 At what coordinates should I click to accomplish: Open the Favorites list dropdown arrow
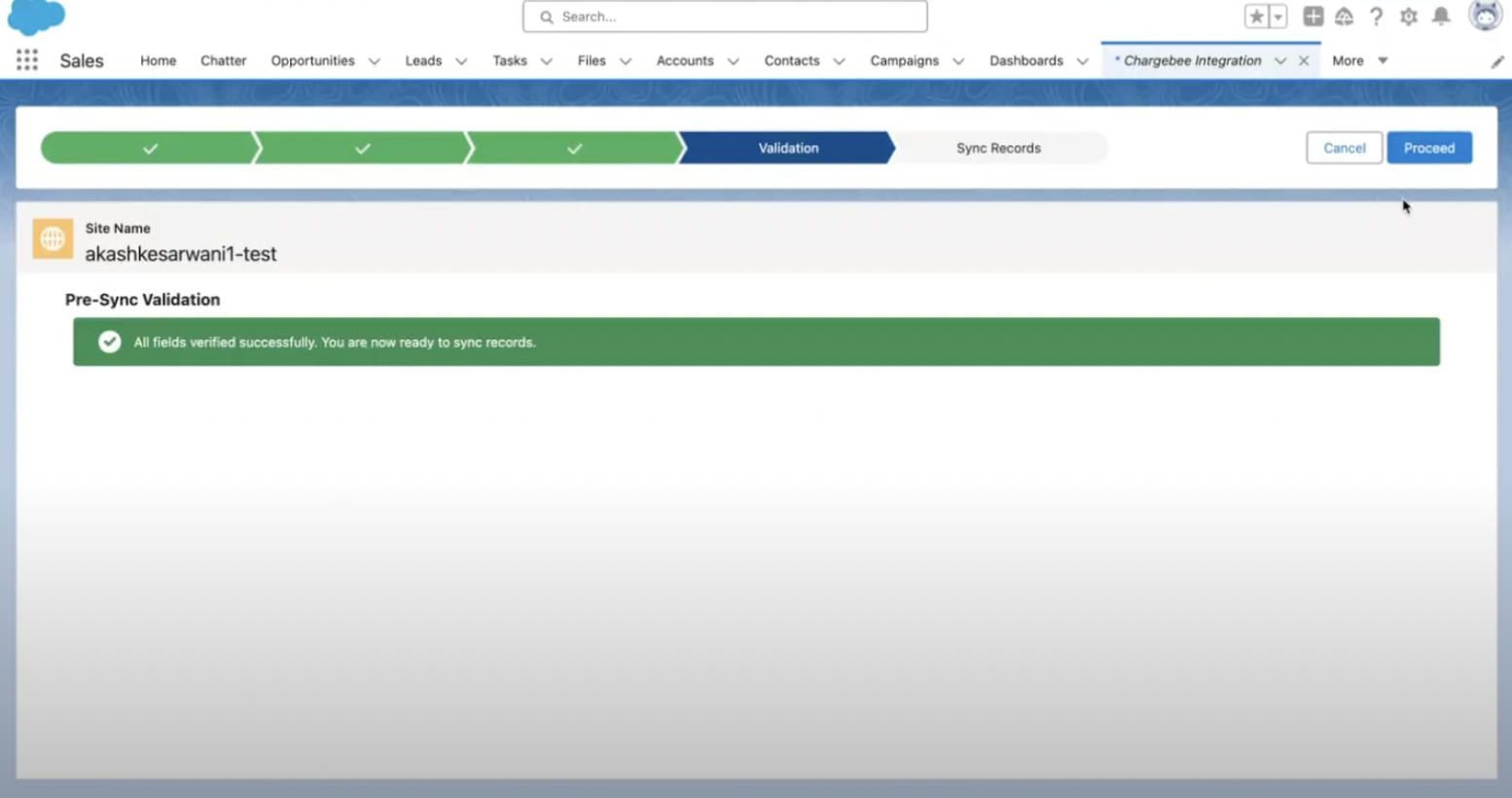[1278, 17]
